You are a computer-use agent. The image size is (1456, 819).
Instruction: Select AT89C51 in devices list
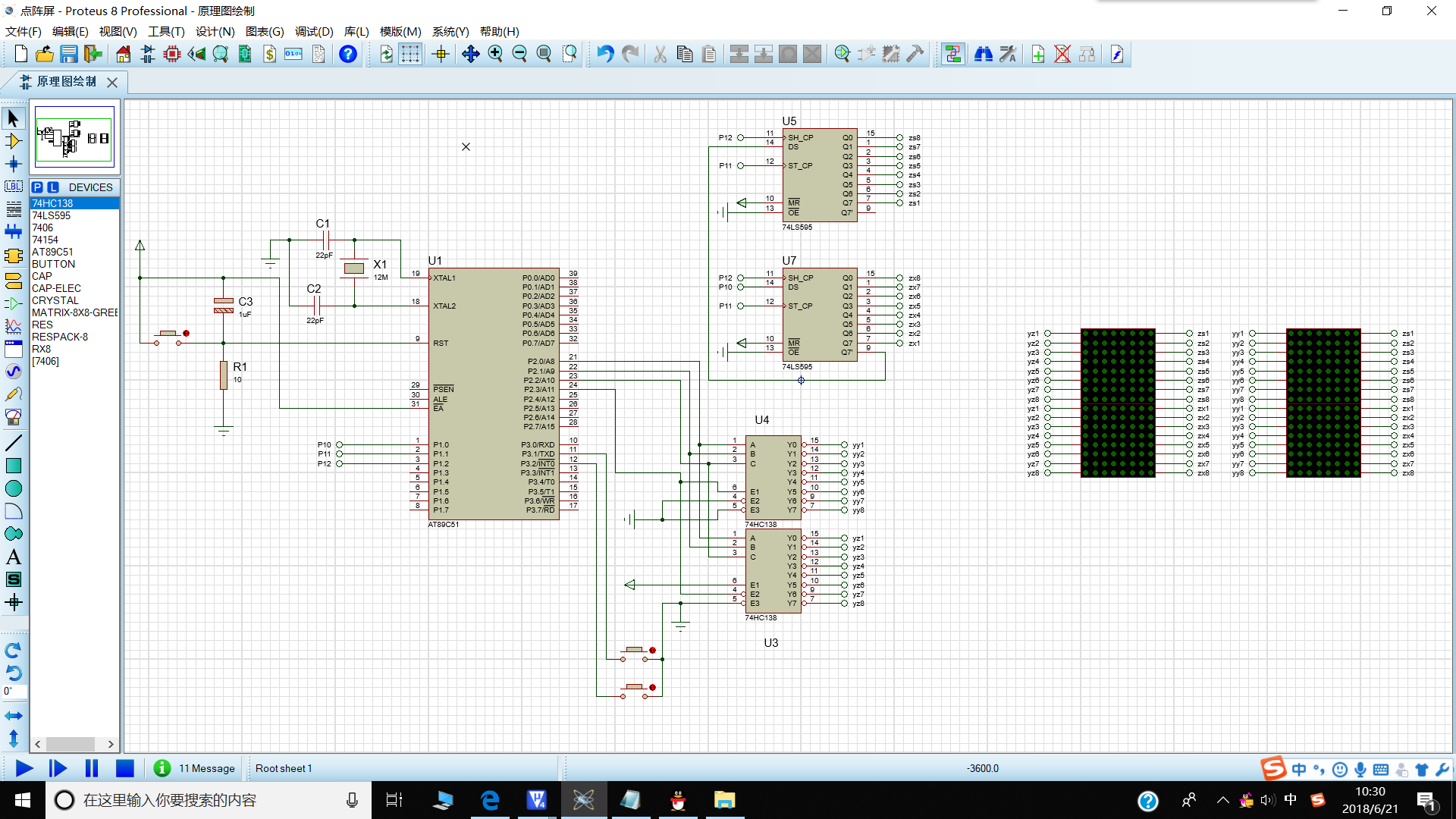click(74, 252)
